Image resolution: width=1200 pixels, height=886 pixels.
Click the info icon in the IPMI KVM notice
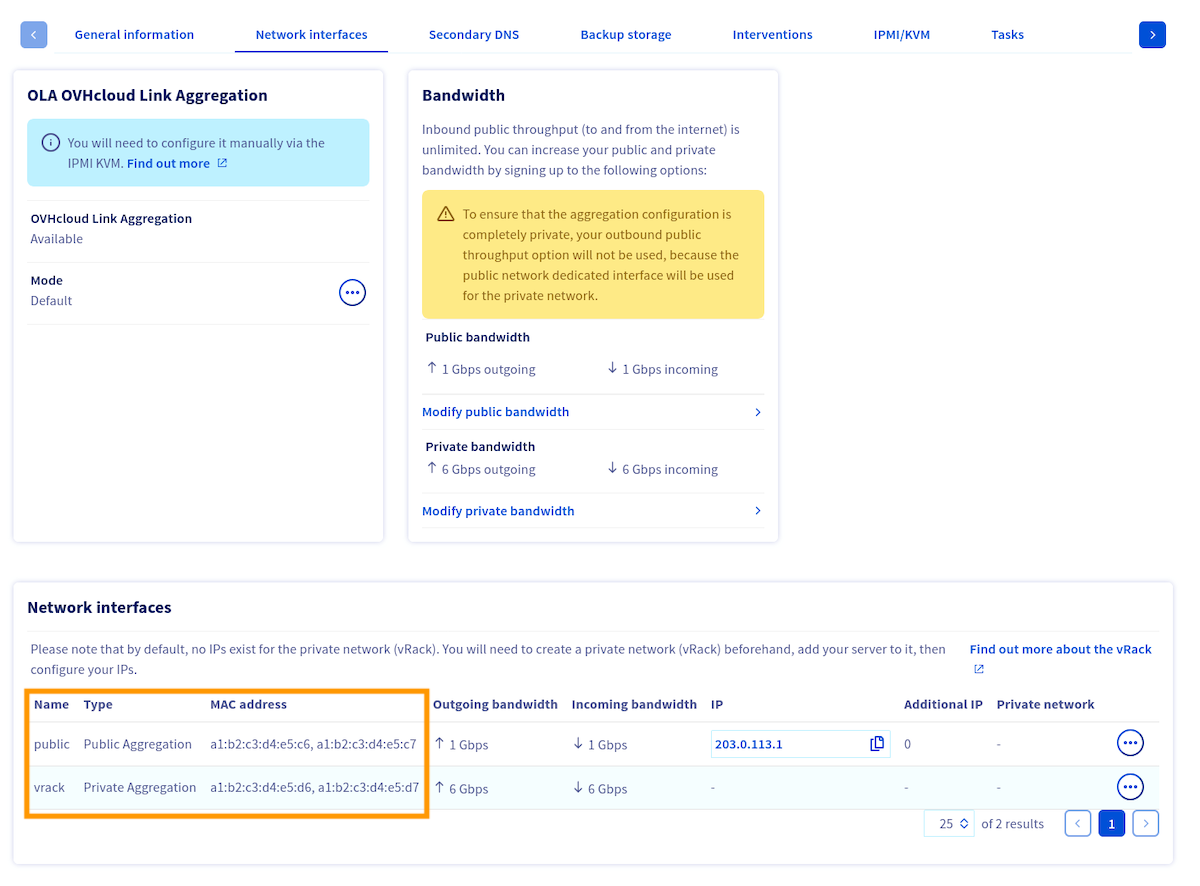[50, 142]
